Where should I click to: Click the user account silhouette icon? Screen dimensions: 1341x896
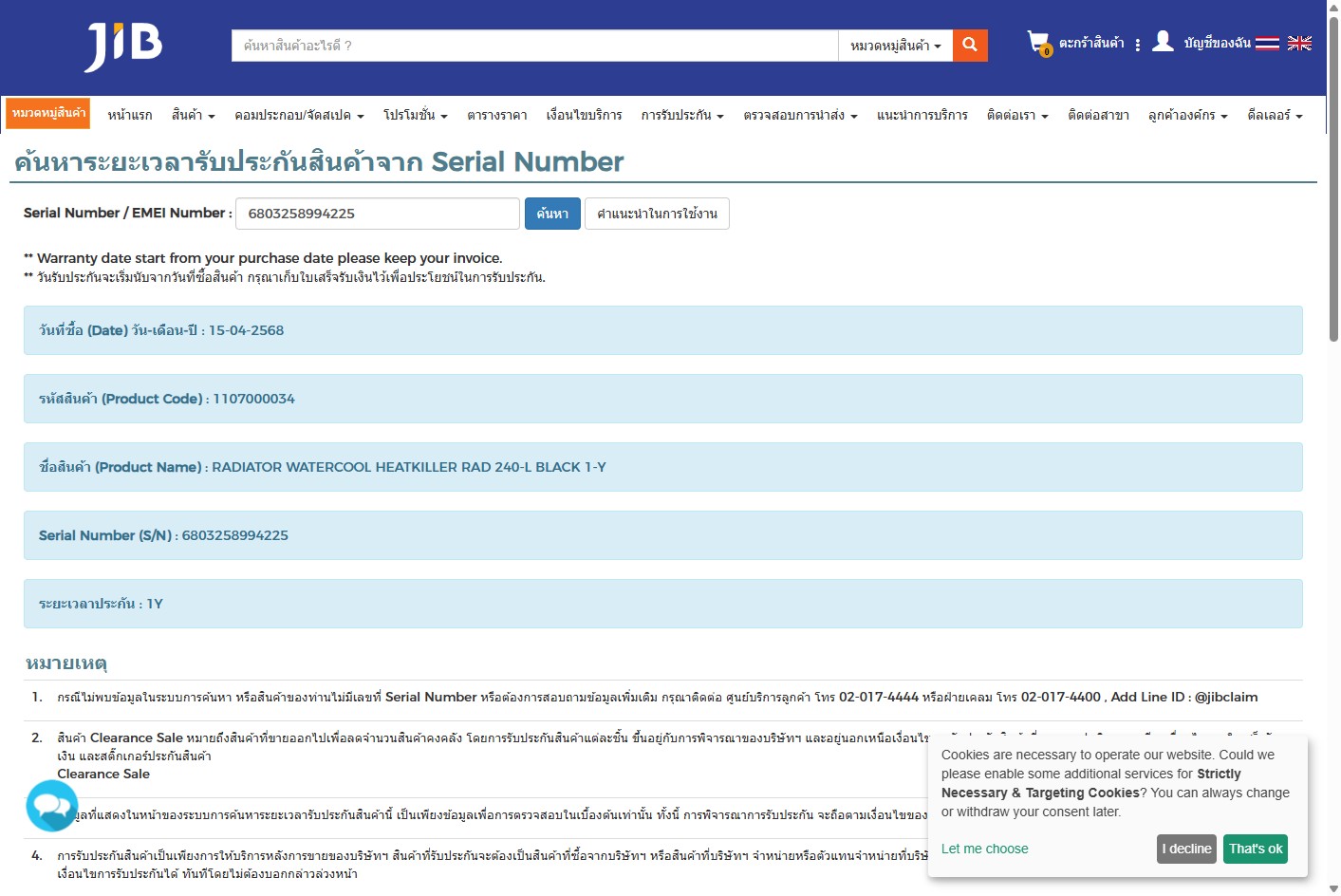pyautogui.click(x=1163, y=41)
